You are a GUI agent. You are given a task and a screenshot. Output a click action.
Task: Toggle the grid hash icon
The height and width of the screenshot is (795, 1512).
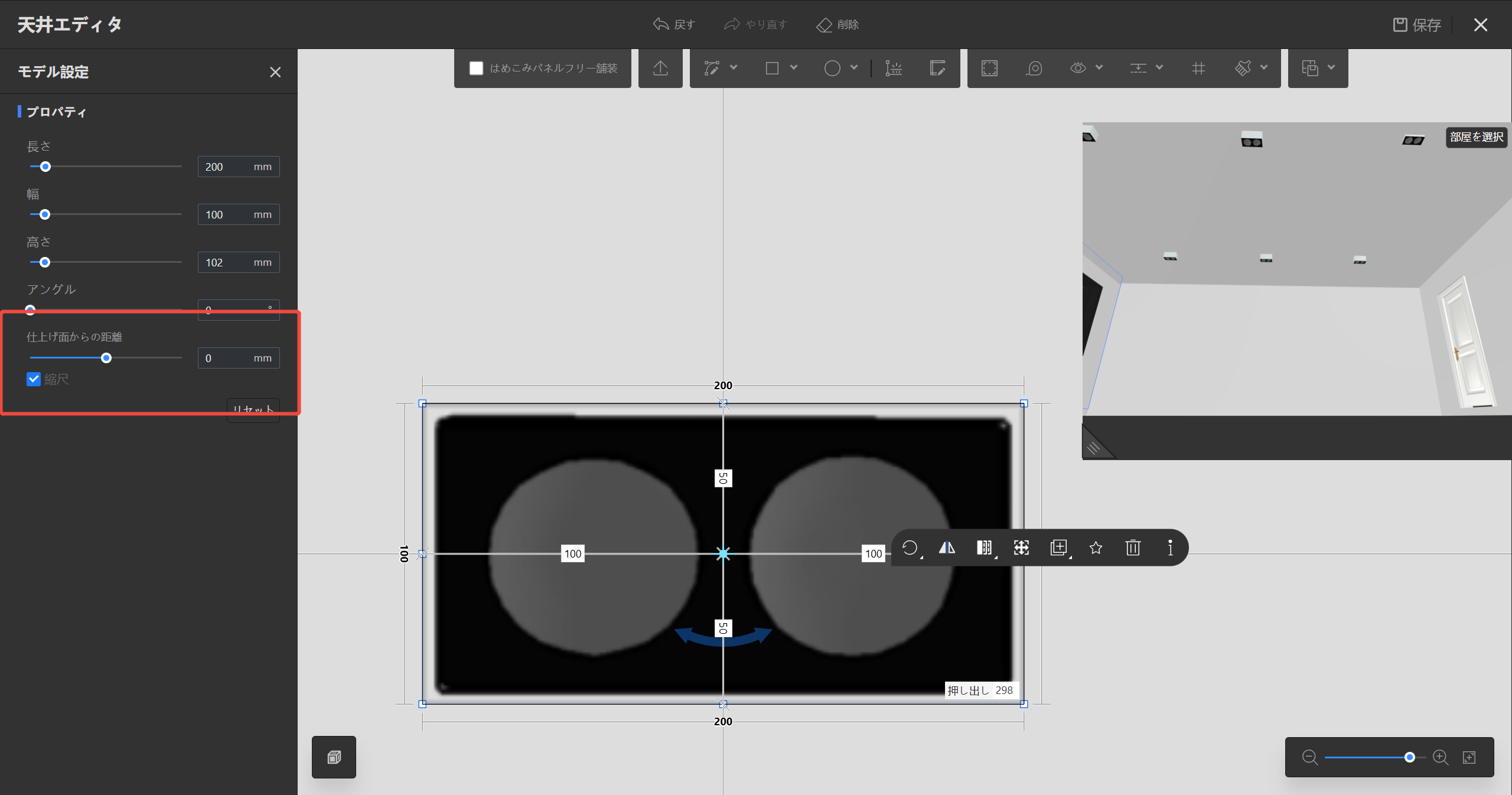(1198, 69)
